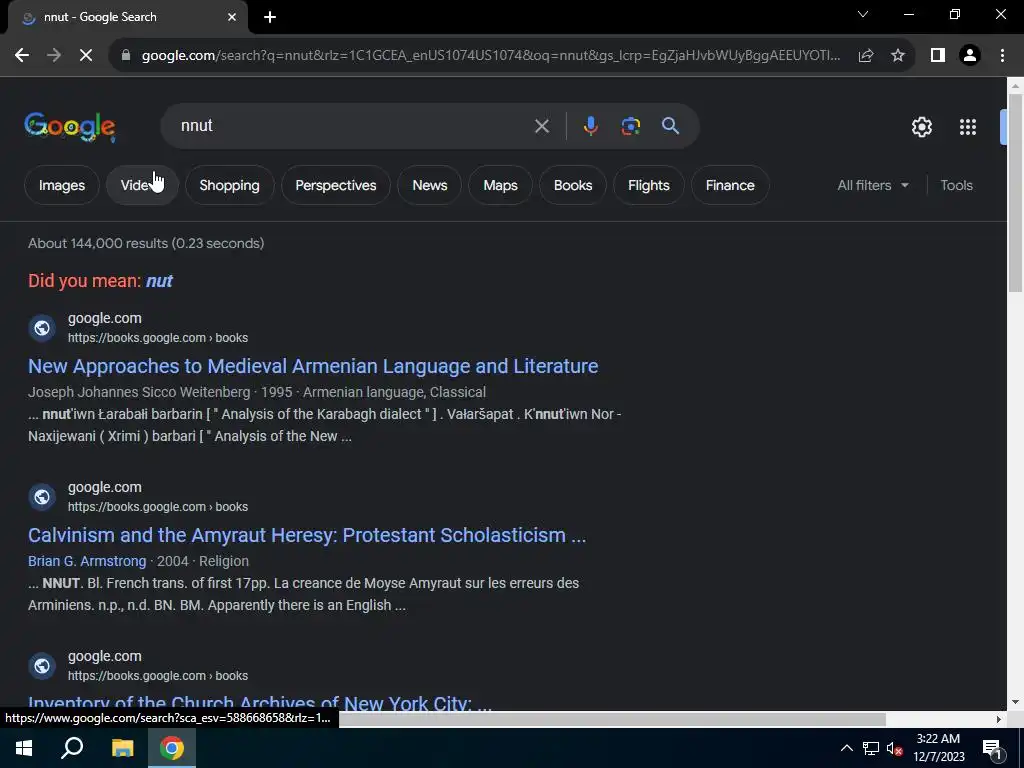This screenshot has width=1024, height=768.
Task: Open the Windows Start menu
Action: (x=24, y=748)
